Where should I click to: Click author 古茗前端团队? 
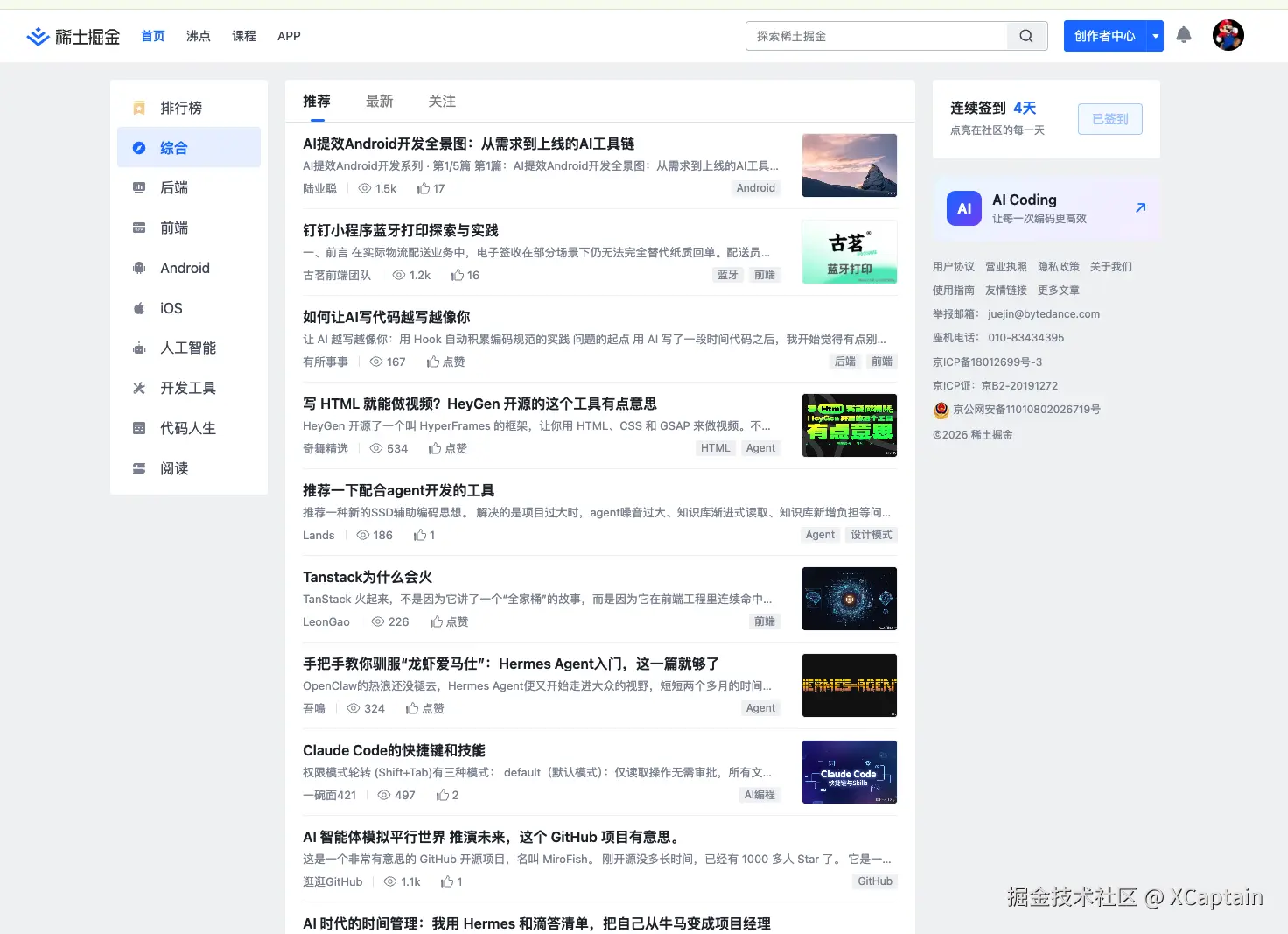pos(337,275)
